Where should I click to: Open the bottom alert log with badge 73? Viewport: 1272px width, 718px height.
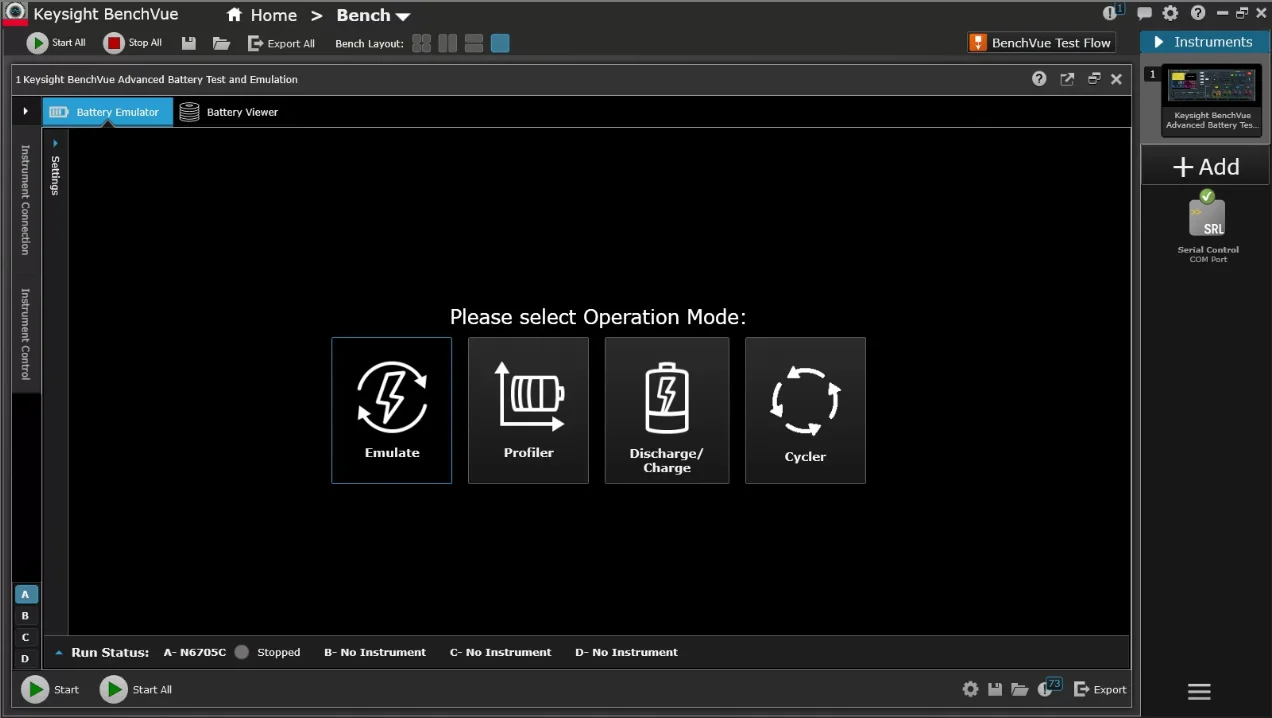click(x=1049, y=687)
